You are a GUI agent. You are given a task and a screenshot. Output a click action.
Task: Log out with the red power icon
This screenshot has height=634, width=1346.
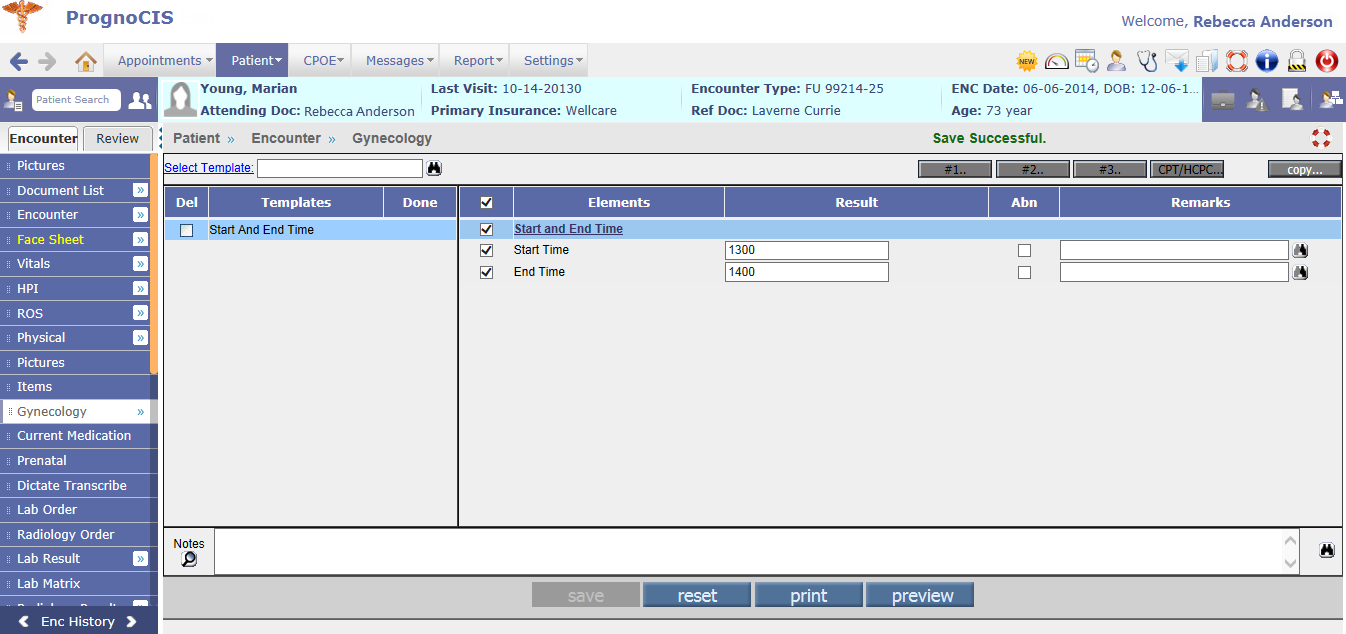pyautogui.click(x=1327, y=61)
